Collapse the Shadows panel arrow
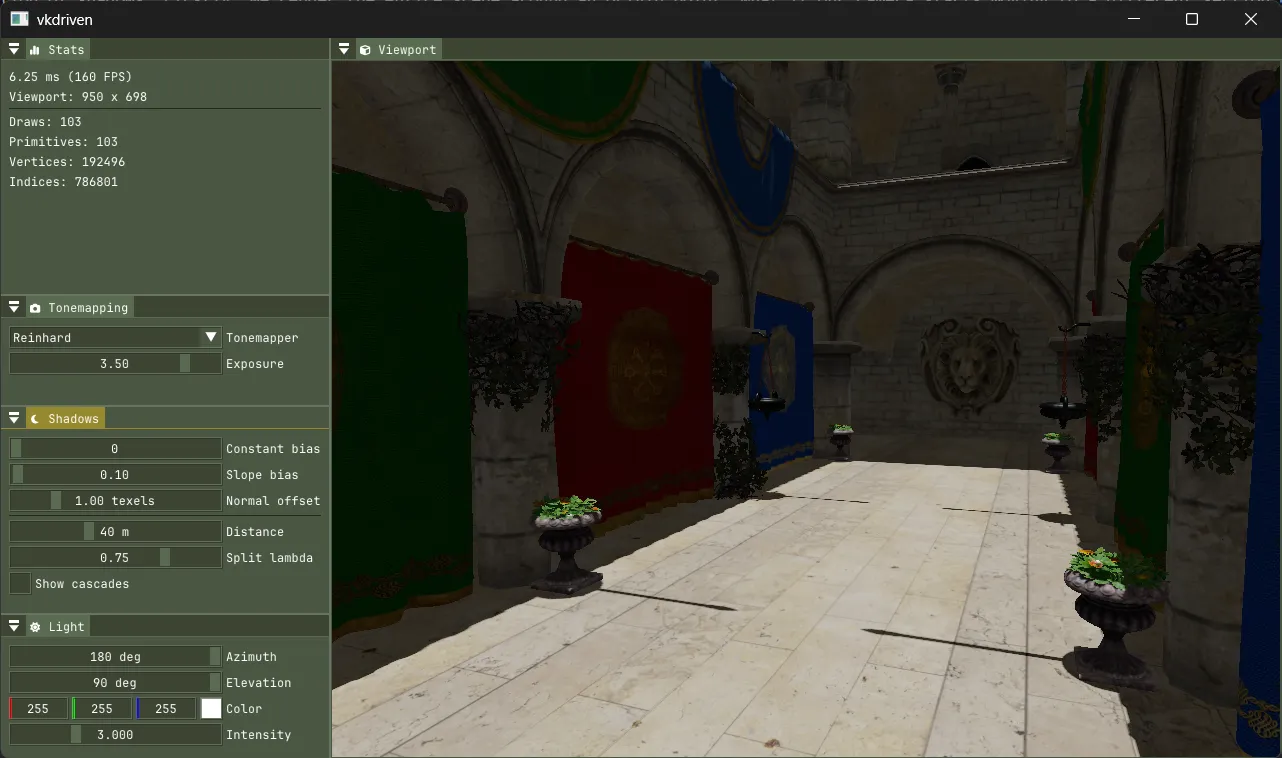This screenshot has width=1282, height=758. [x=14, y=418]
